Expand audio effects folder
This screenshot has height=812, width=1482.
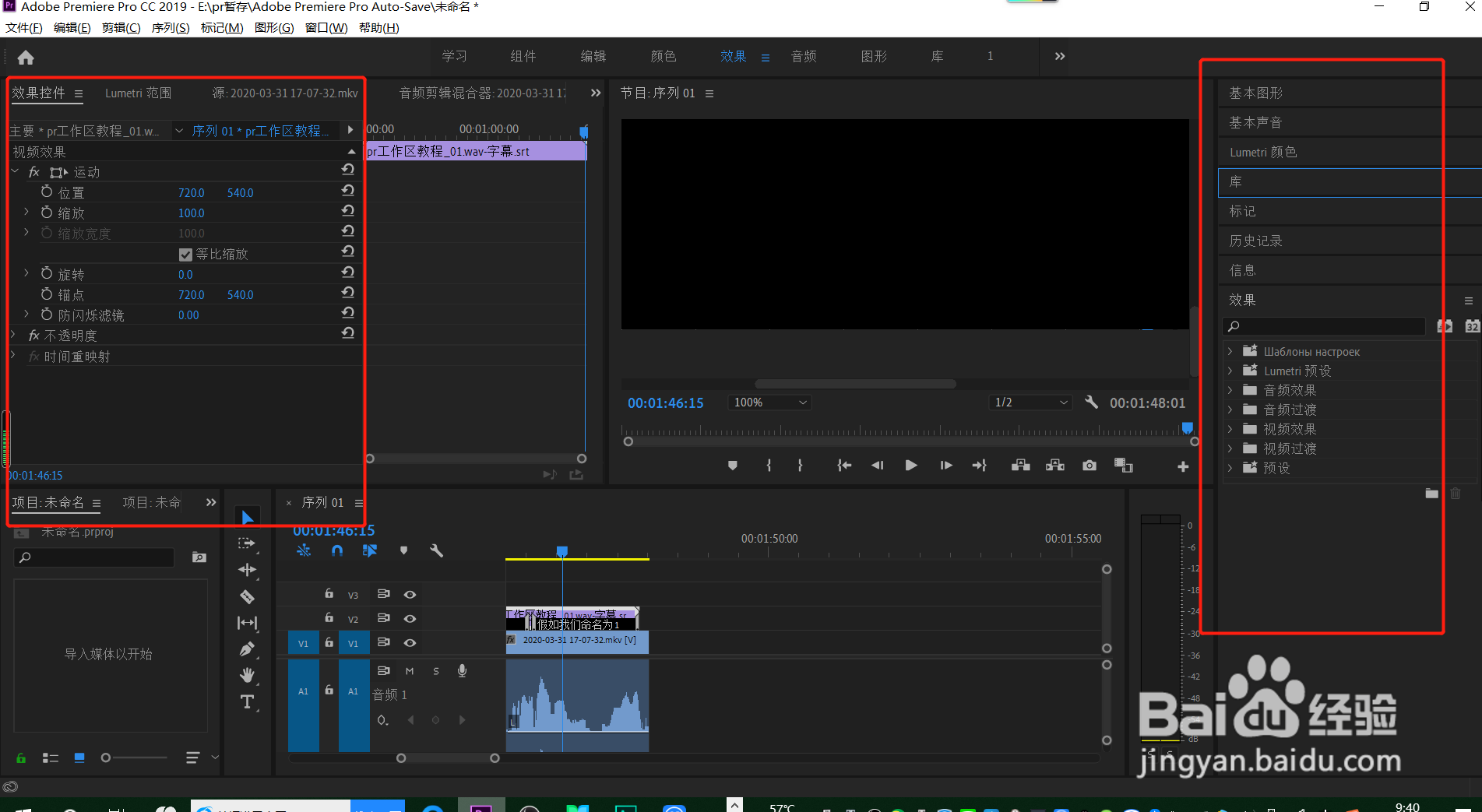1230,390
